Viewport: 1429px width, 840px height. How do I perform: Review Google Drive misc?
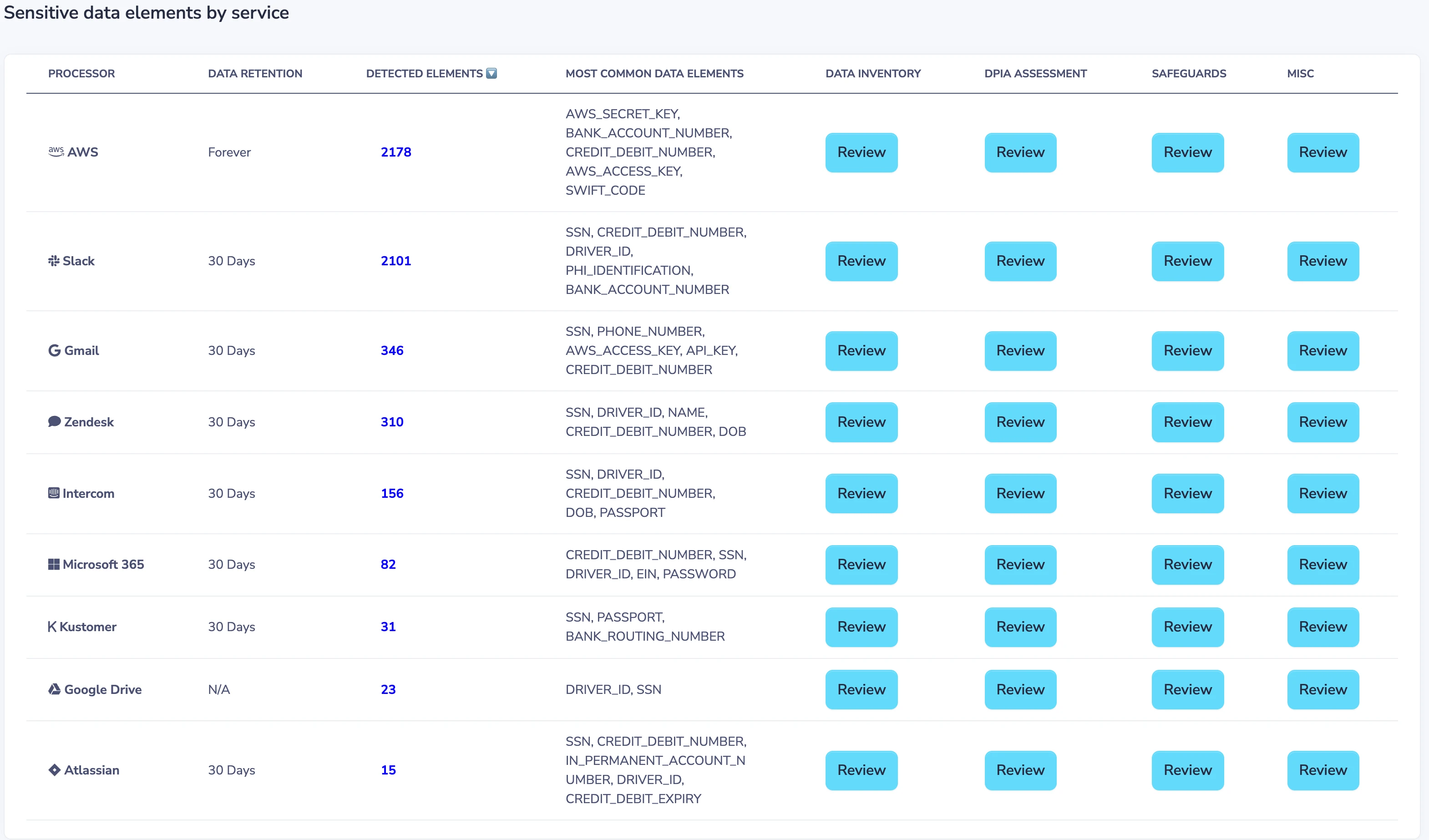point(1323,690)
